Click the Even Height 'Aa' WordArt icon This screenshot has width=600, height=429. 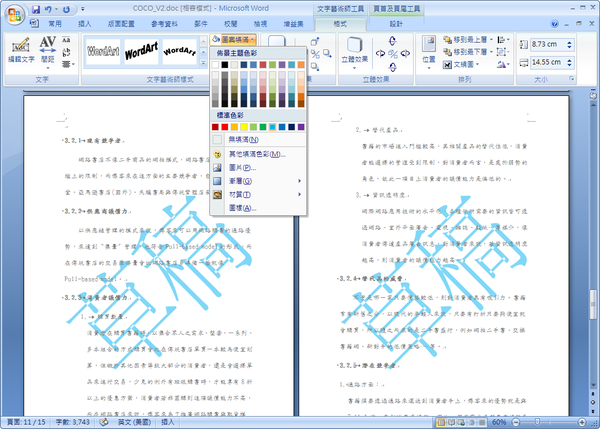[66, 40]
